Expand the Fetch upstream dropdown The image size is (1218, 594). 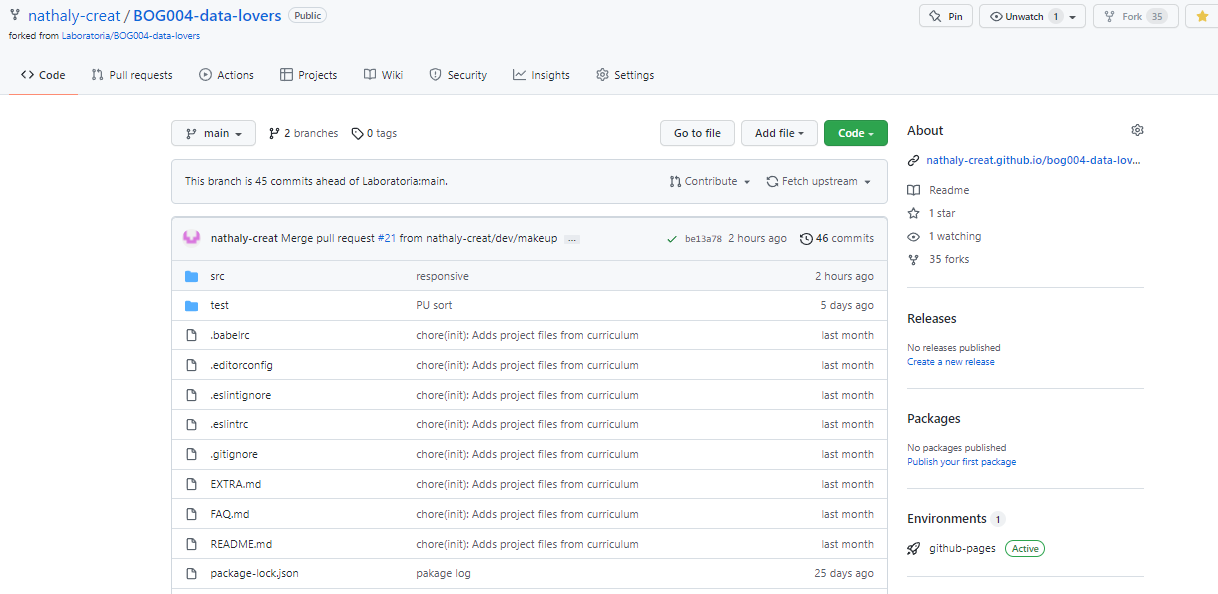pos(819,182)
